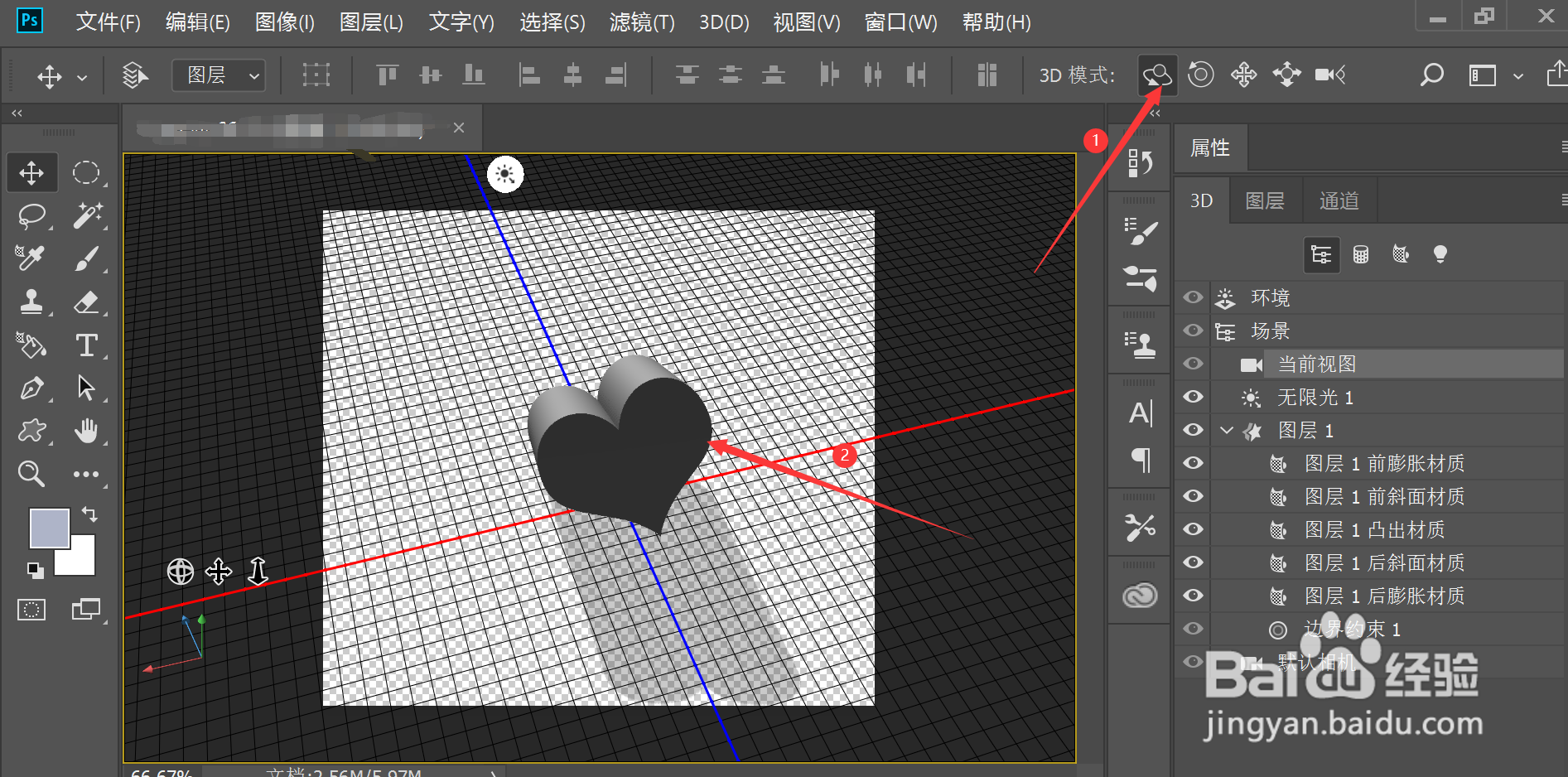Select the Path Selection tool
The width and height of the screenshot is (1568, 777).
pyautogui.click(x=86, y=388)
